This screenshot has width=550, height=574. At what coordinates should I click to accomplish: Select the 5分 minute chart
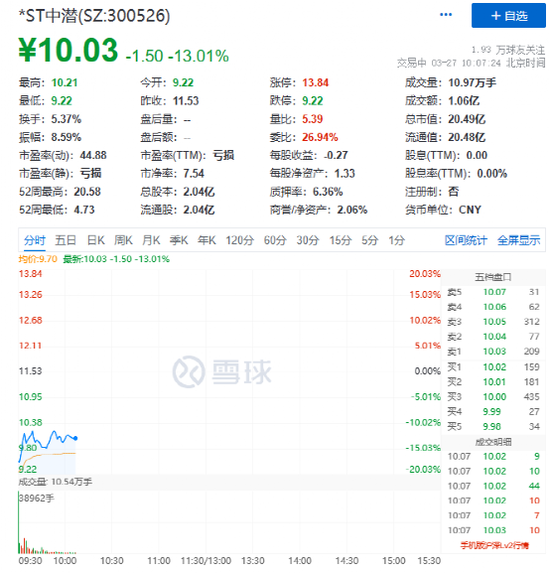coord(370,241)
